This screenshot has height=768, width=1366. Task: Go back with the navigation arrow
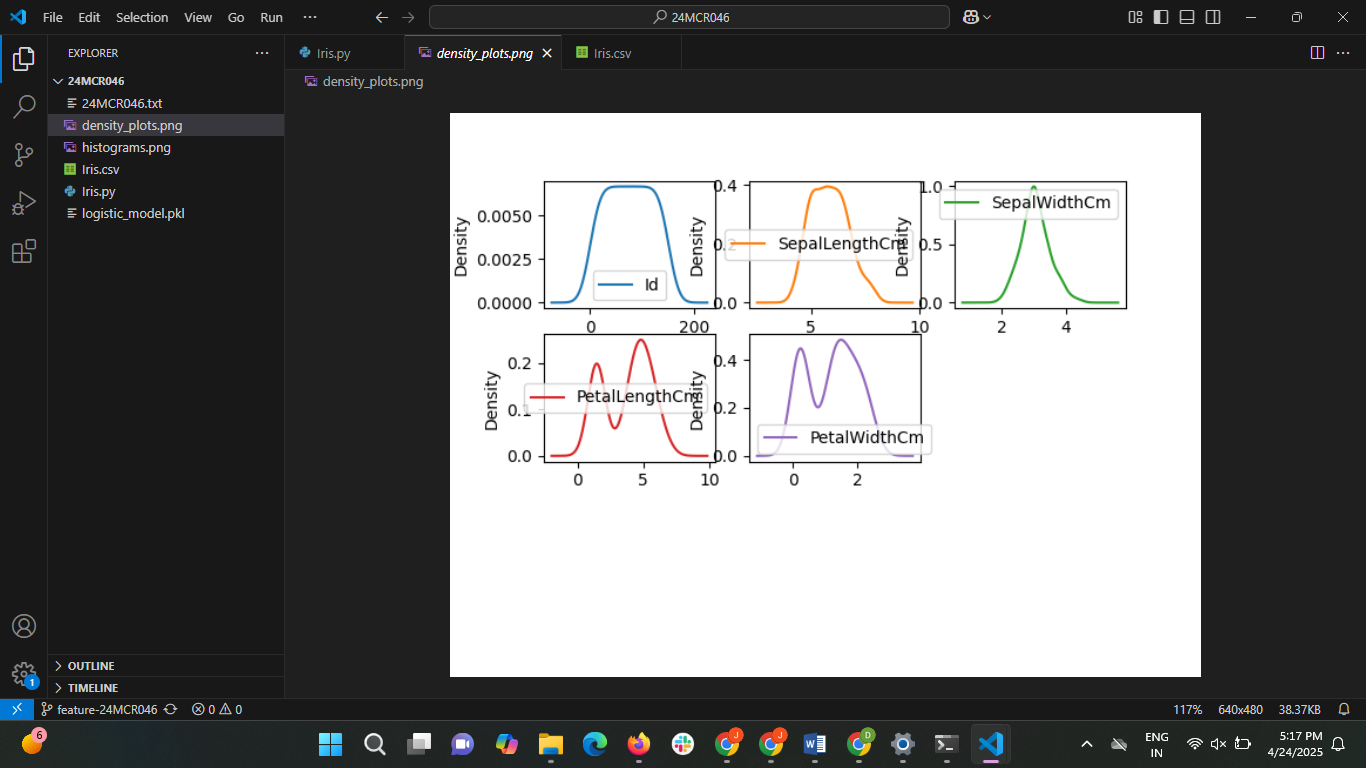pos(381,17)
